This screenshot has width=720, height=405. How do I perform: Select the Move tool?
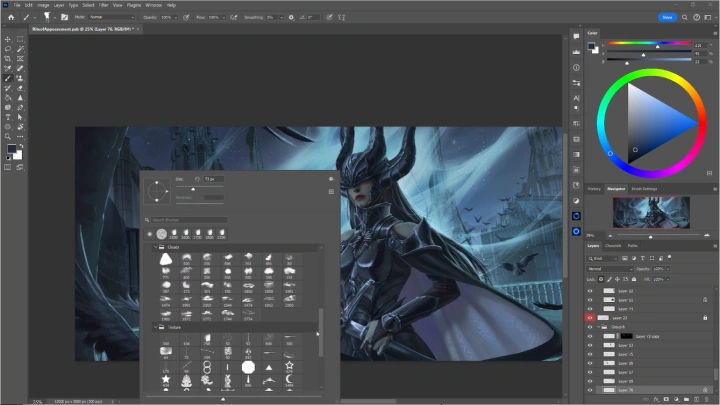point(8,39)
